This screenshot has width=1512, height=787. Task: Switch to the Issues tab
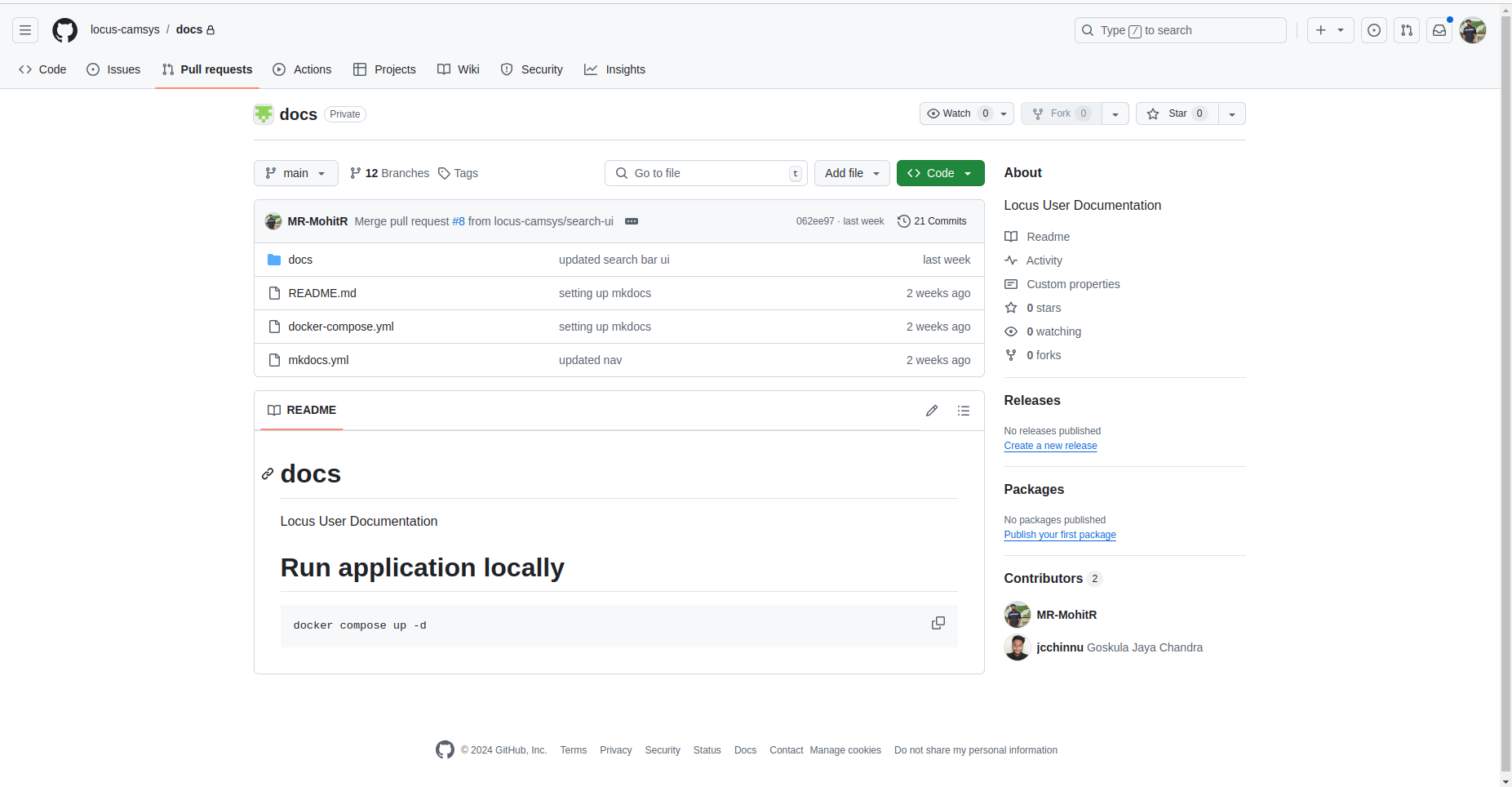[113, 69]
